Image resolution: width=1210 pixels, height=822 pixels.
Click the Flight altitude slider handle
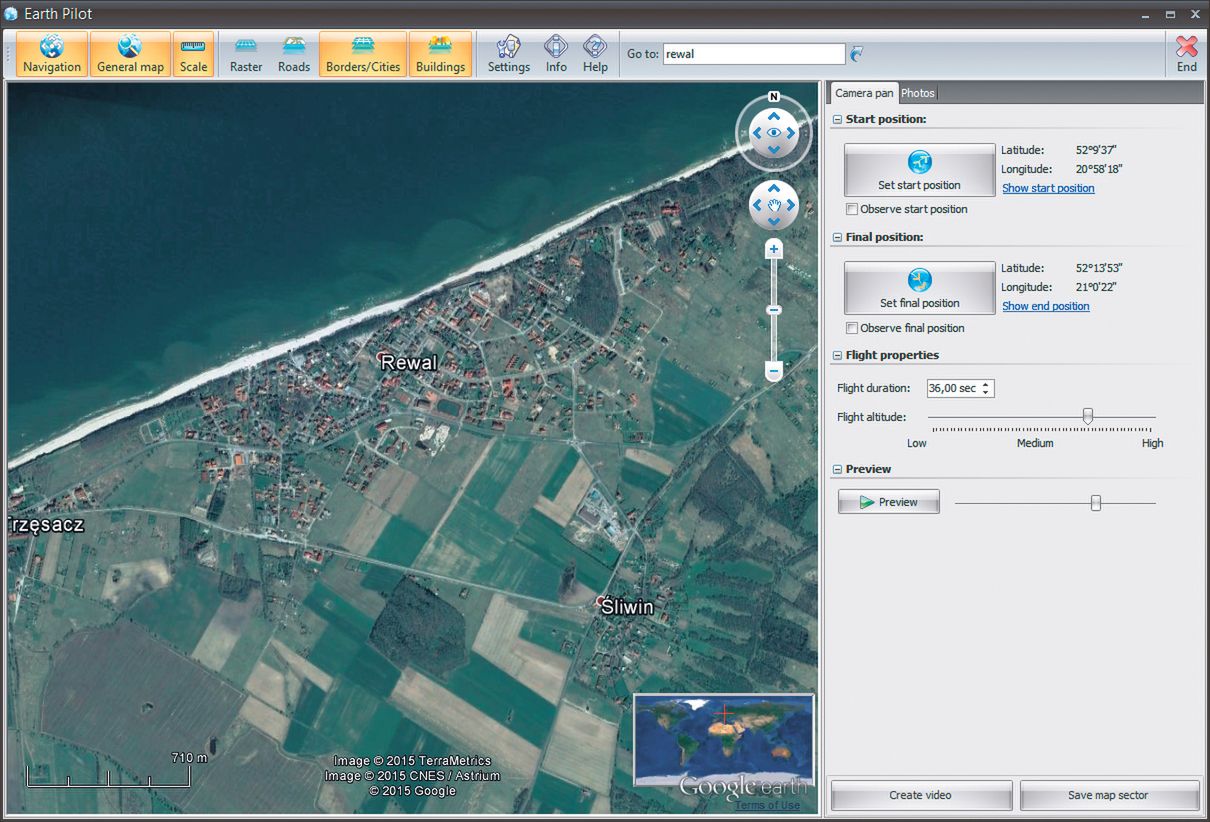tap(1088, 416)
